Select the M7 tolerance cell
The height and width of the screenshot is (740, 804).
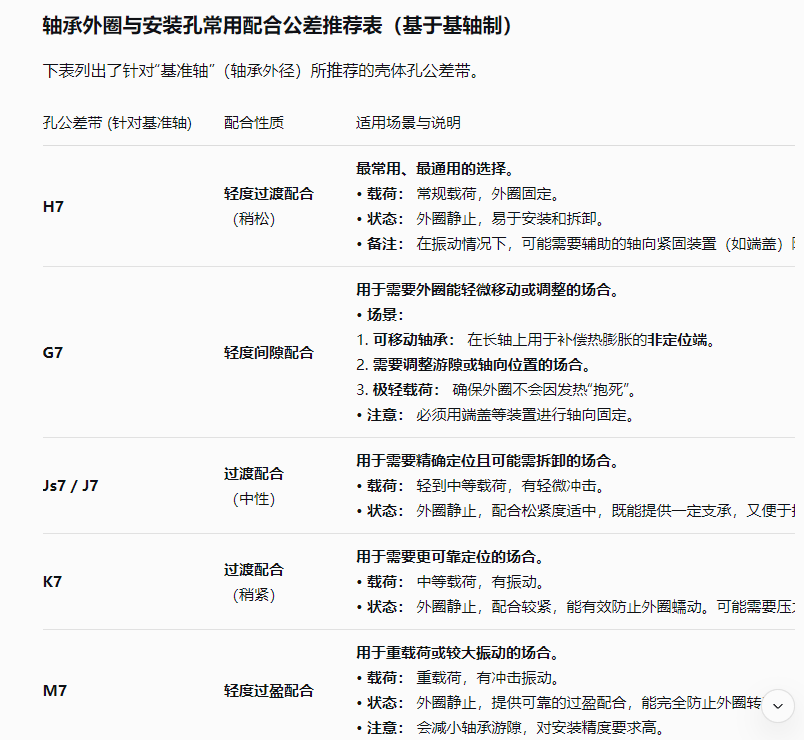[55, 690]
